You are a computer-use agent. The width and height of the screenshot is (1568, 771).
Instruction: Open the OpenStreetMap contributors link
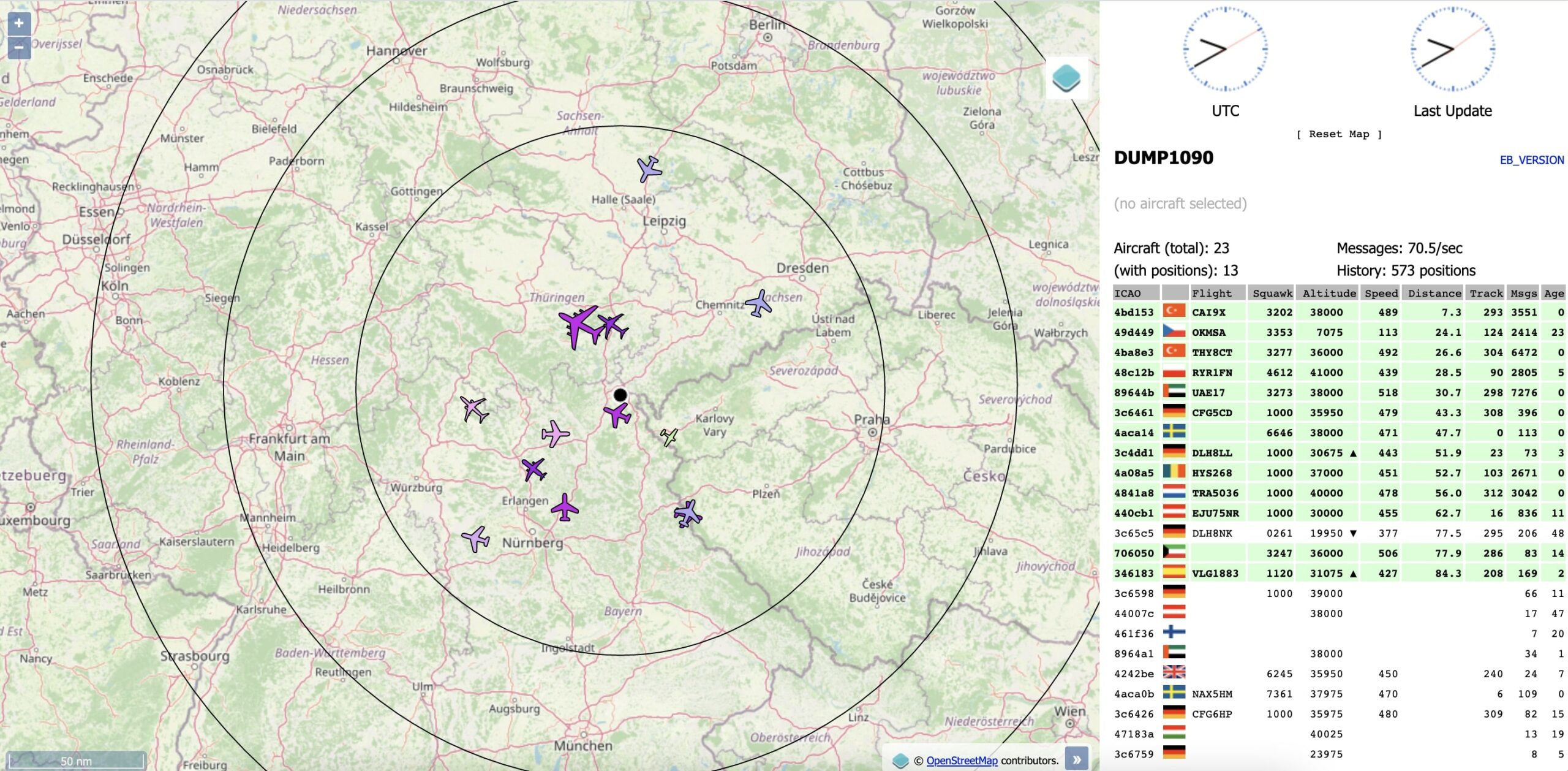pos(961,761)
